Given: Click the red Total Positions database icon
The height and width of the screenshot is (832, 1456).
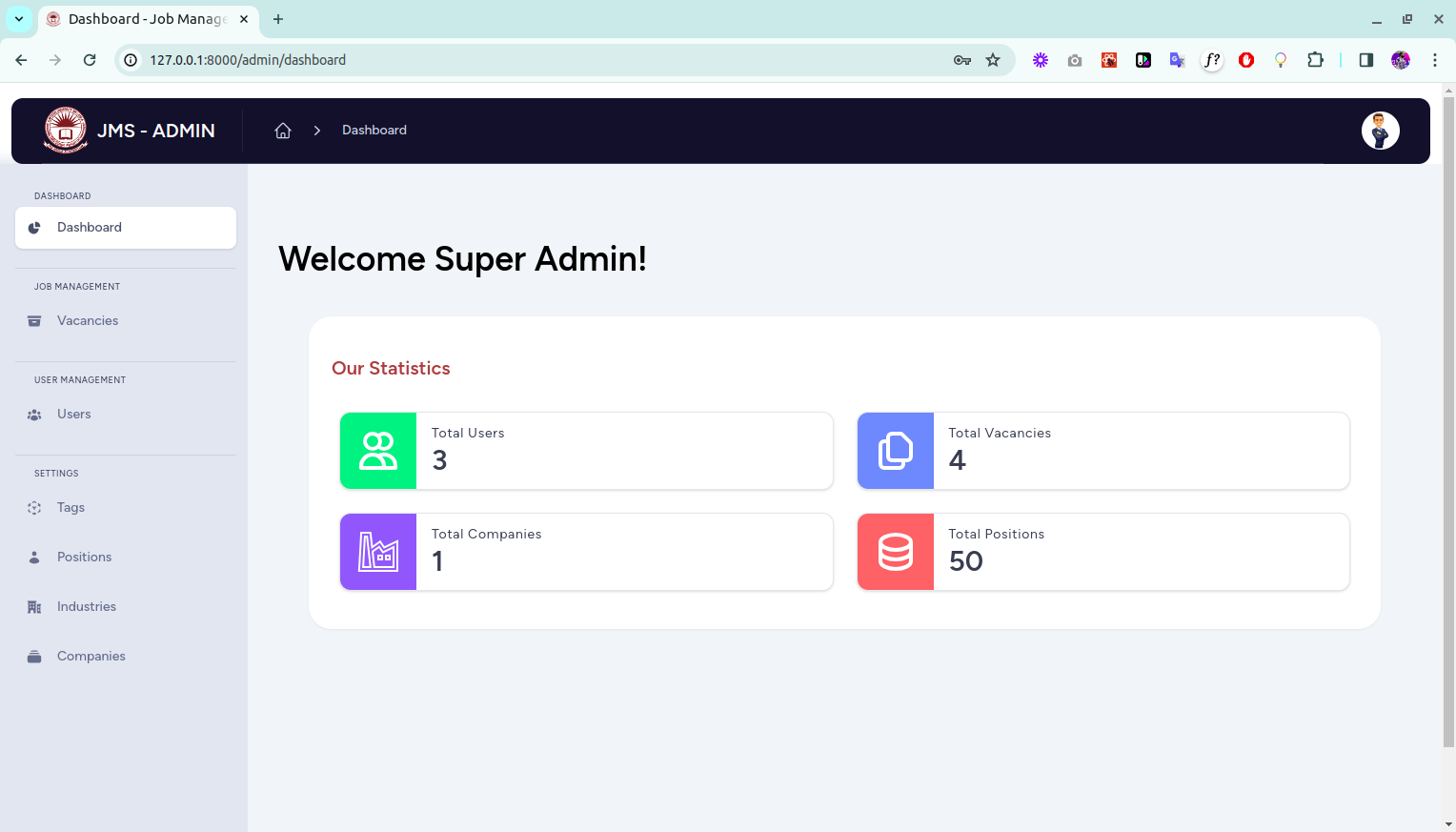Looking at the screenshot, I should pos(895,552).
